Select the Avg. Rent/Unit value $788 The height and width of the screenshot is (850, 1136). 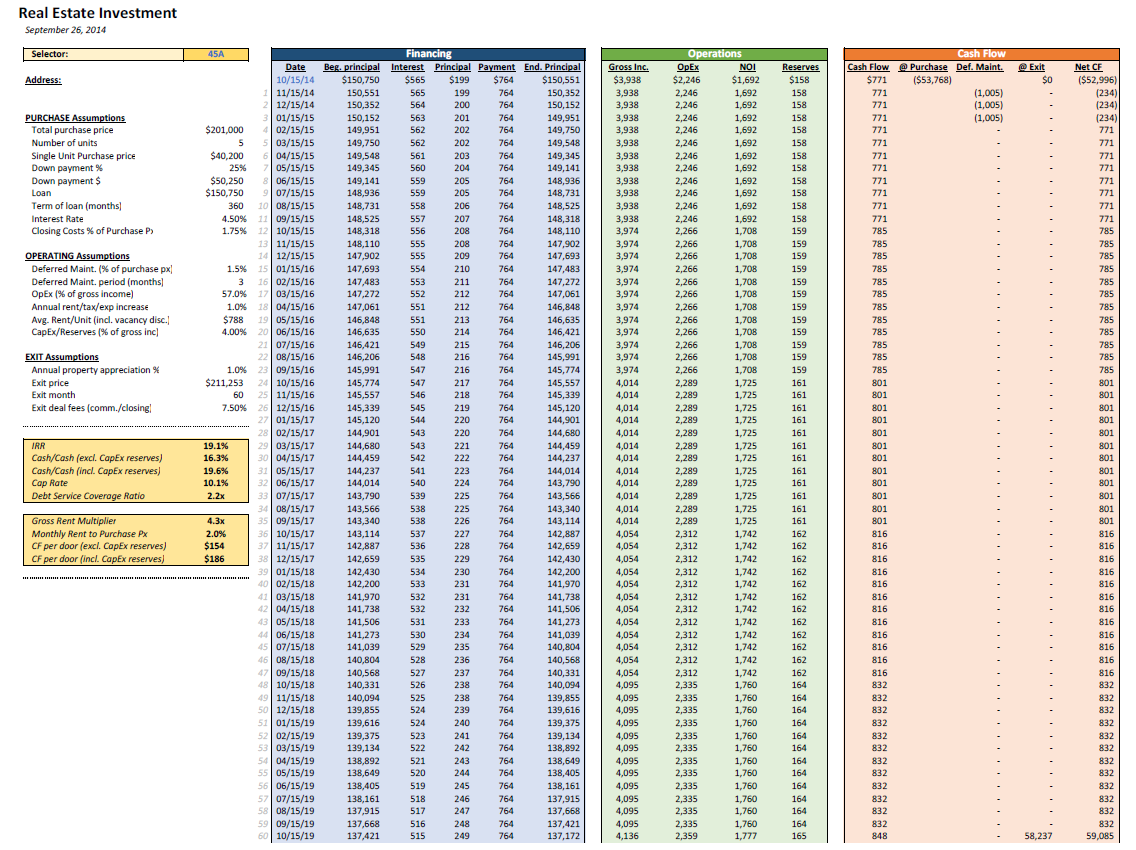pyautogui.click(x=233, y=320)
